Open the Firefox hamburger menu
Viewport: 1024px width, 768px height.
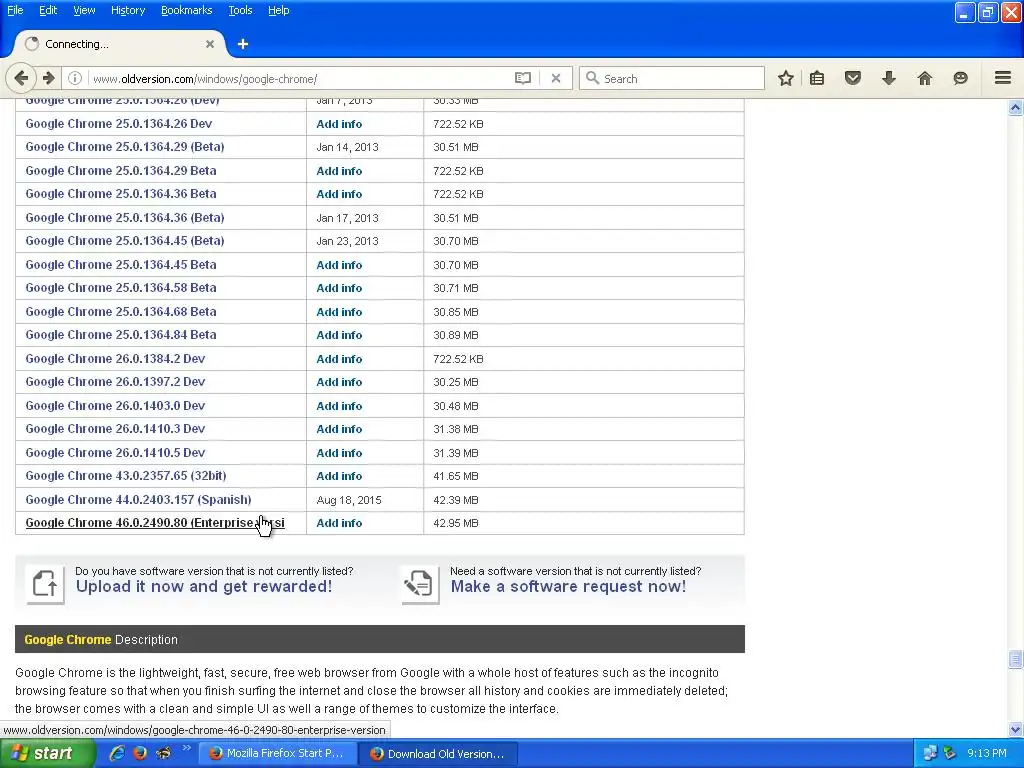tap(1003, 78)
